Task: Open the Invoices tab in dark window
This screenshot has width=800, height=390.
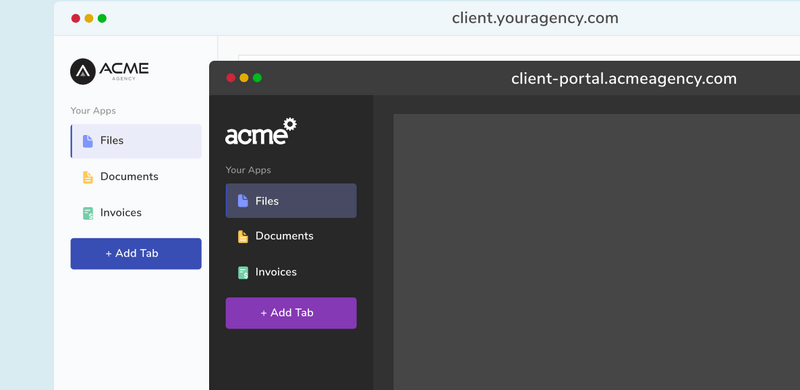Action: pos(291,272)
